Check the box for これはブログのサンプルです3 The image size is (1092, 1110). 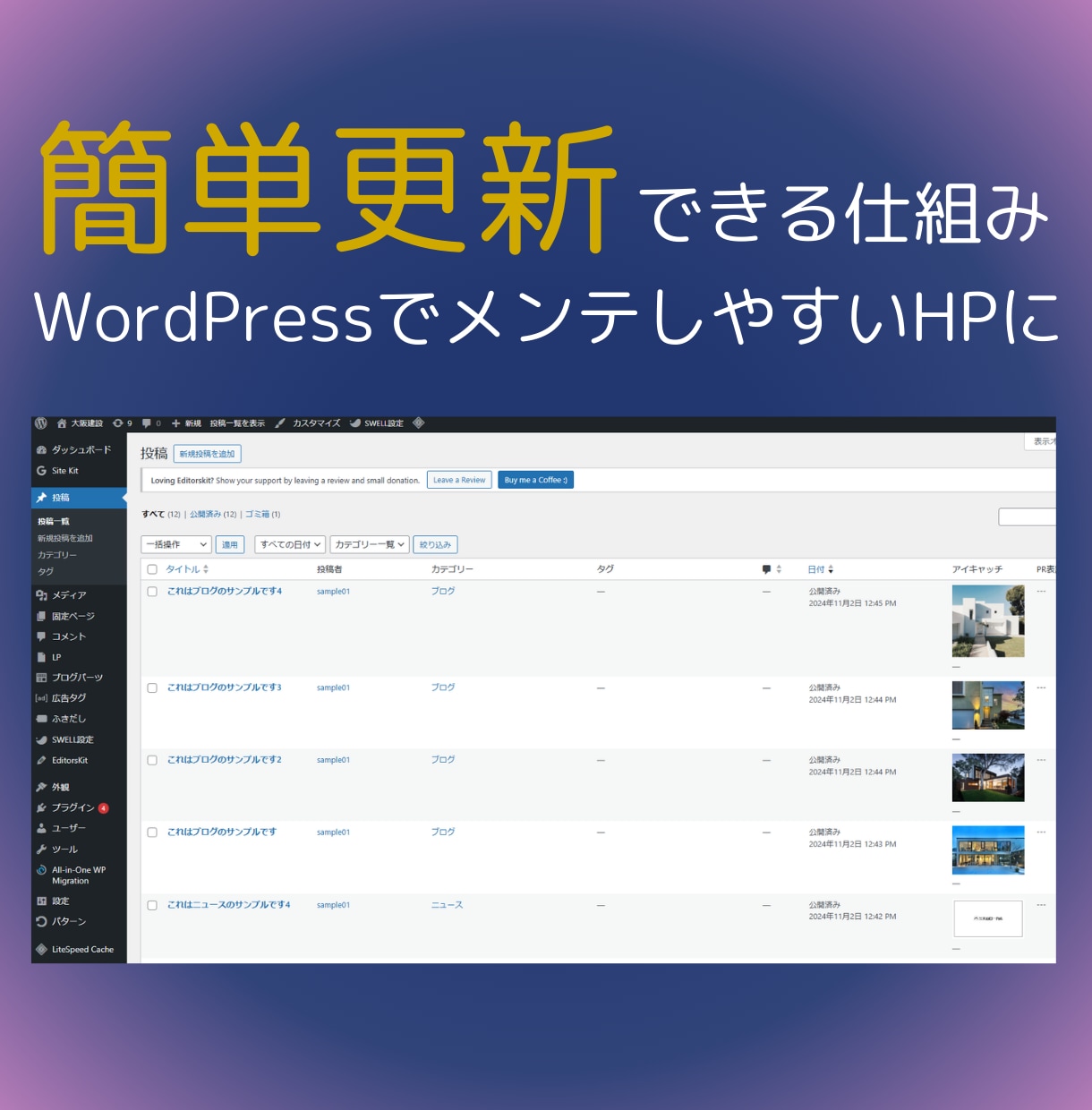pyautogui.click(x=152, y=688)
